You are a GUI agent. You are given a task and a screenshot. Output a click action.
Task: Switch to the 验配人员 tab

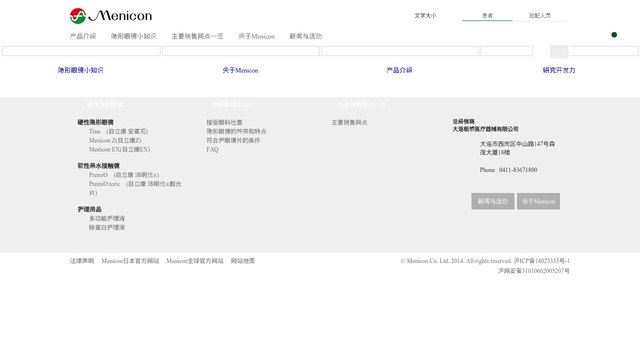540,16
